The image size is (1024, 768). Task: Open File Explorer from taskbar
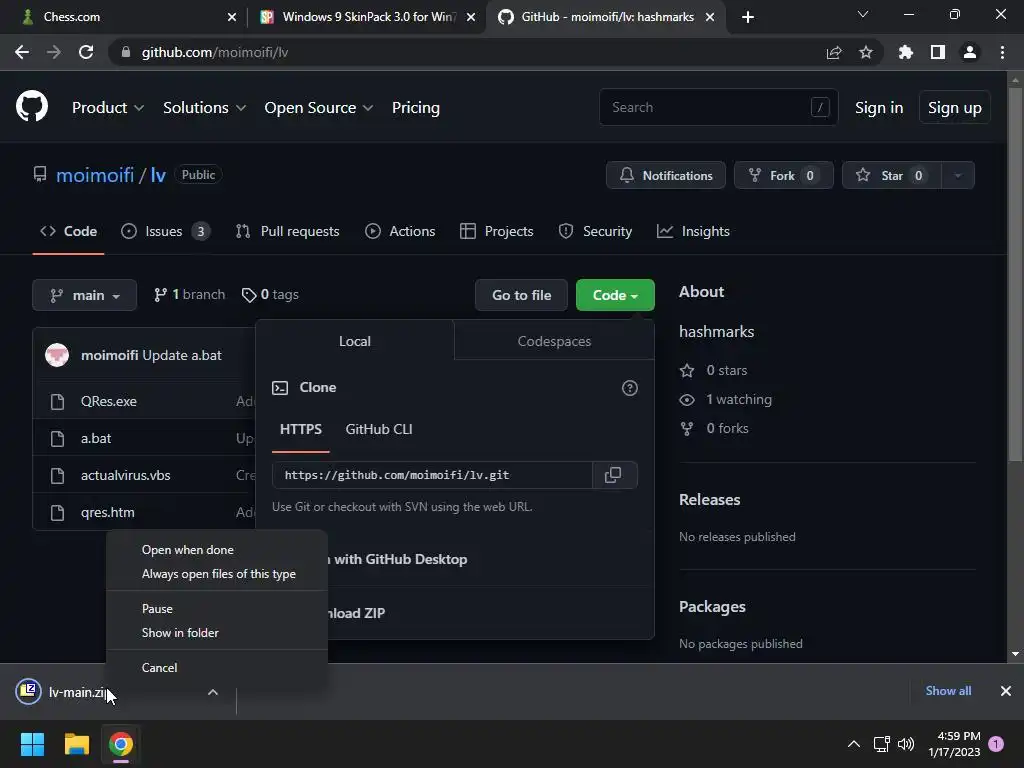(x=76, y=744)
